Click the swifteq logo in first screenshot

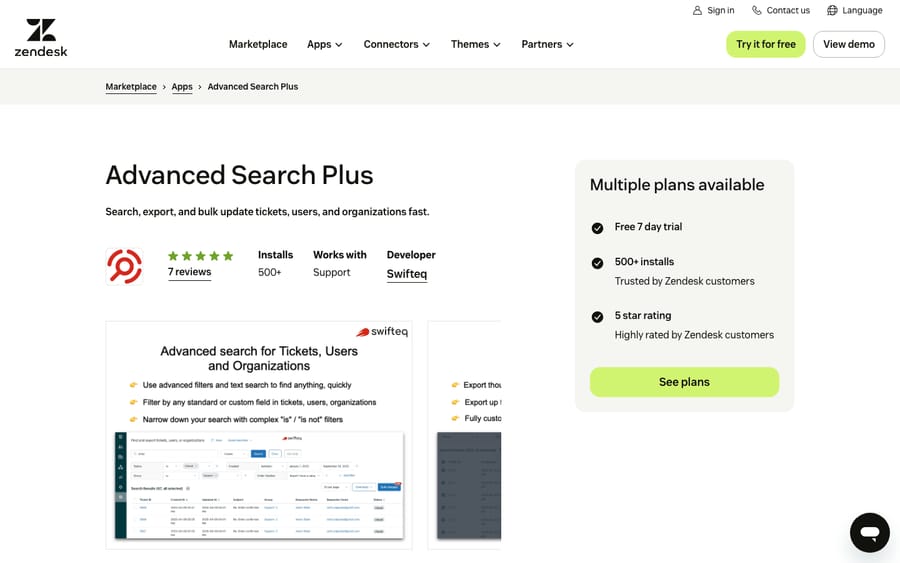click(x=382, y=331)
